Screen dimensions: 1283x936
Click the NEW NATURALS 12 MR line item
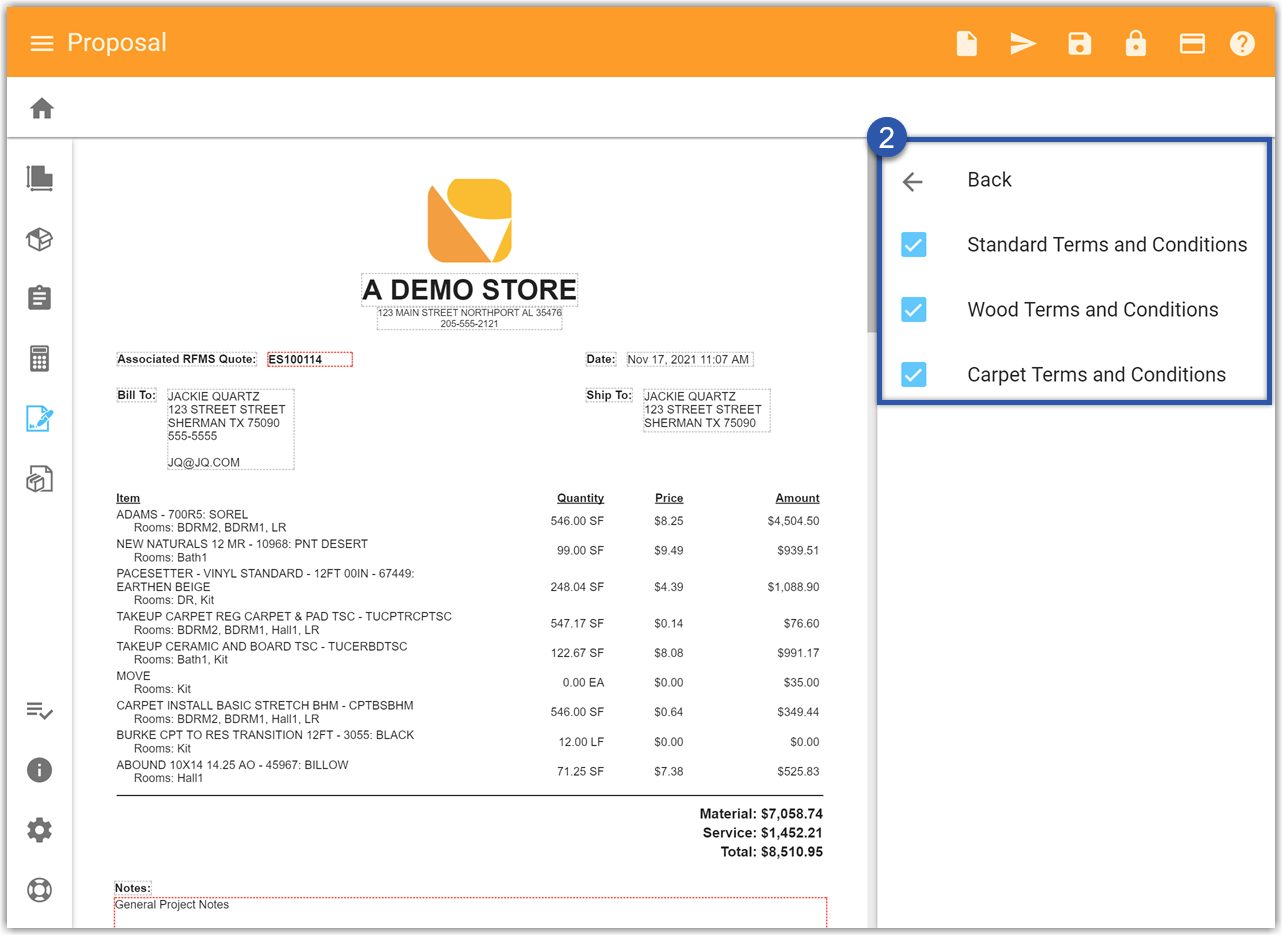pyautogui.click(x=242, y=544)
